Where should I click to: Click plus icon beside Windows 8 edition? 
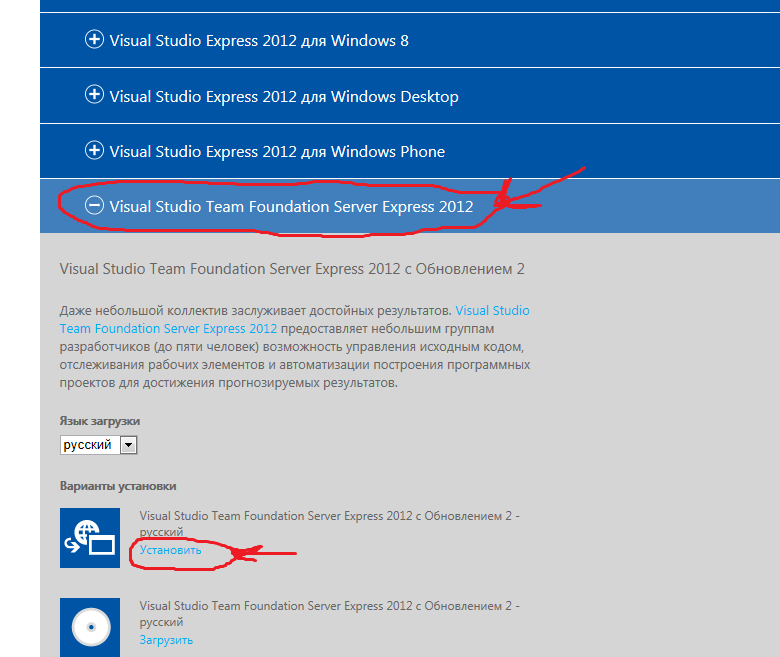(x=94, y=39)
